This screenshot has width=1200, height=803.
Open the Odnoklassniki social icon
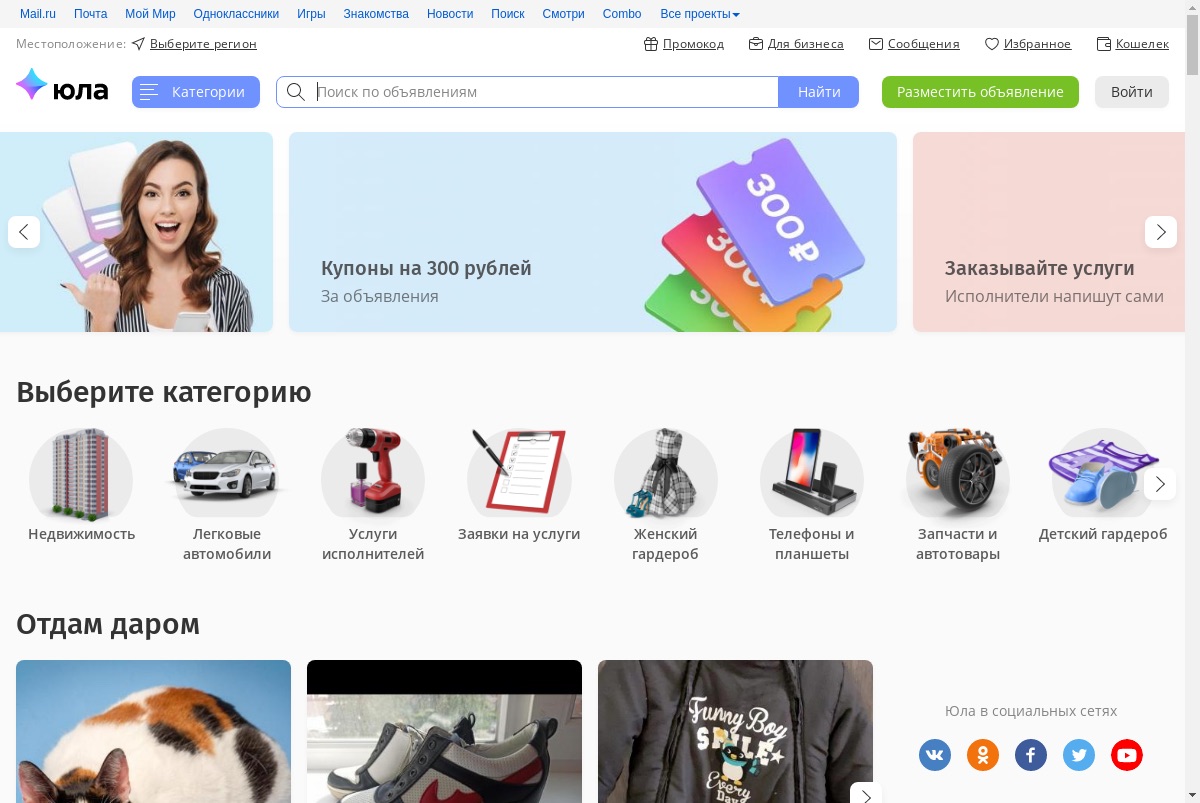pyautogui.click(x=983, y=755)
